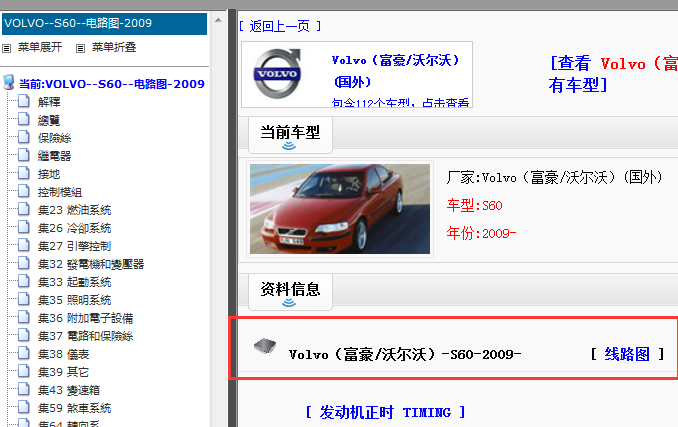Select 集35 照明系統
This screenshot has width=678, height=427.
pos(74,300)
